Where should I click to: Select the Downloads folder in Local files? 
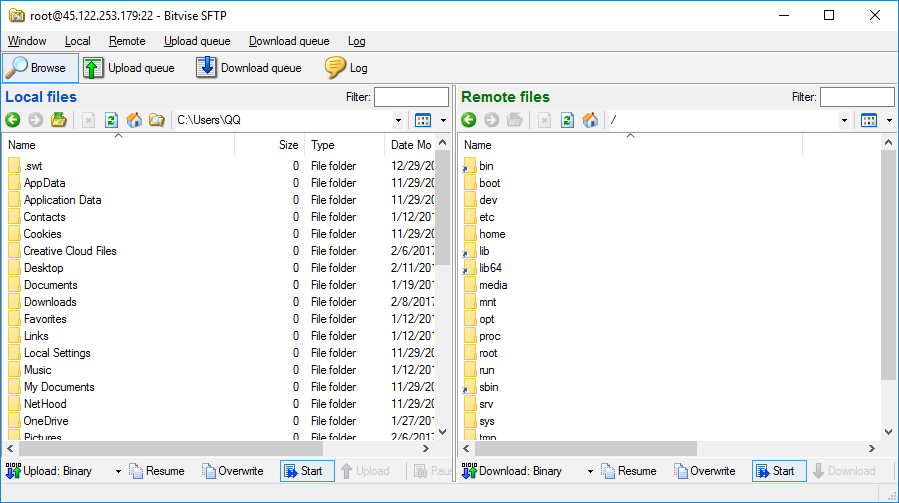50,302
